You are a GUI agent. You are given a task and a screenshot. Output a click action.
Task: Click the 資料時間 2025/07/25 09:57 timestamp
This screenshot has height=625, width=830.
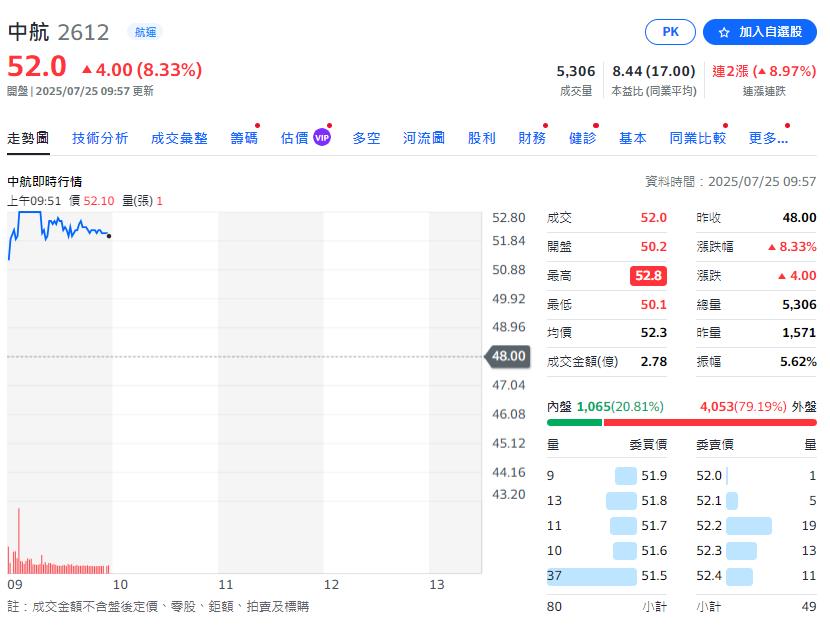730,182
